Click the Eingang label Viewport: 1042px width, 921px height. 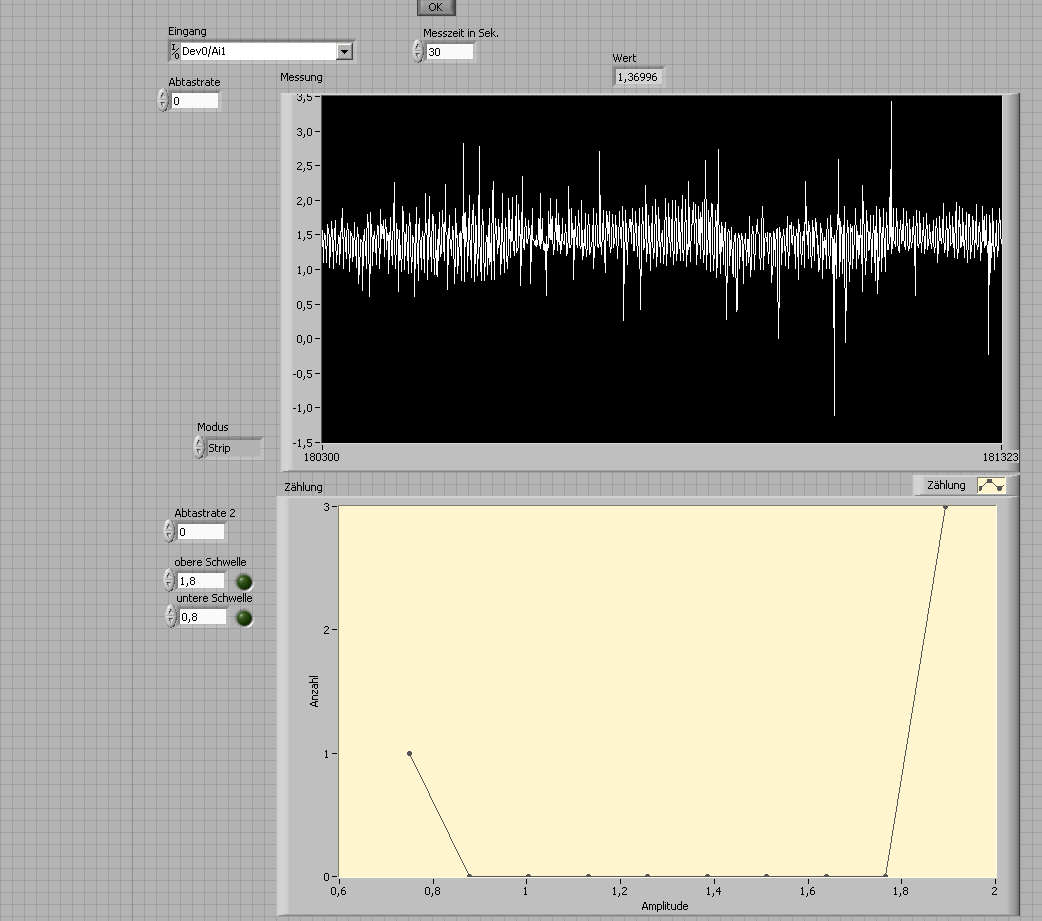pyautogui.click(x=187, y=31)
